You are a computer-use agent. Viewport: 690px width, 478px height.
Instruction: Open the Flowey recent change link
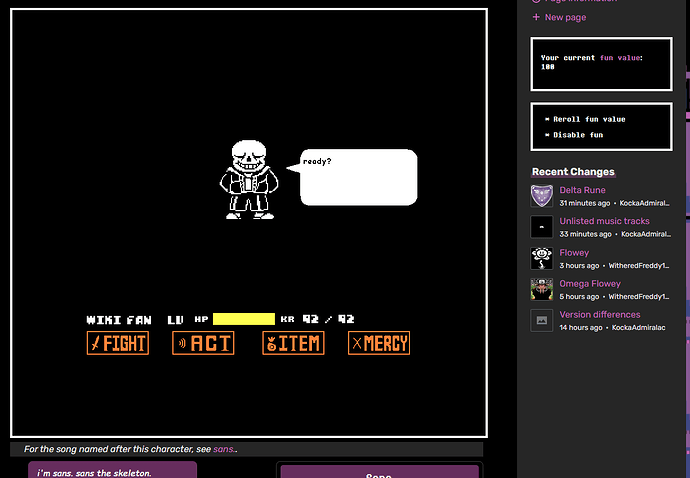574,253
